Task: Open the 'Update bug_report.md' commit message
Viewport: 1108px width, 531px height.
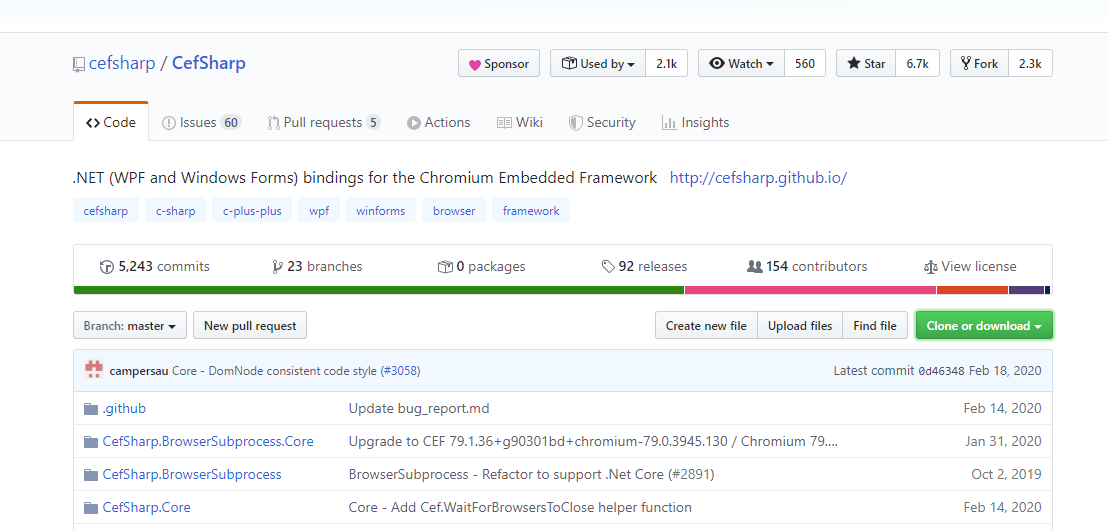Action: tap(419, 409)
